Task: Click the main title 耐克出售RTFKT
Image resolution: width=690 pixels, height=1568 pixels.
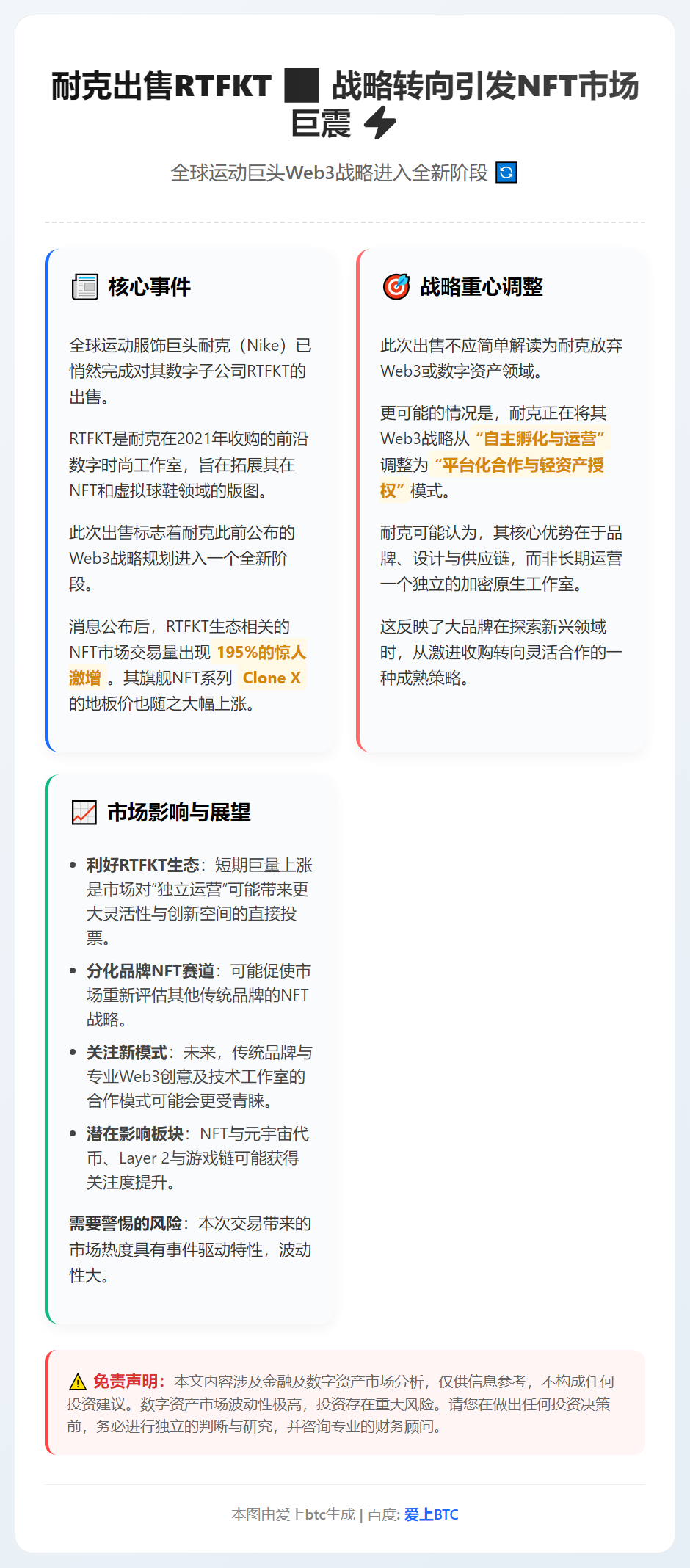Action: click(161, 86)
